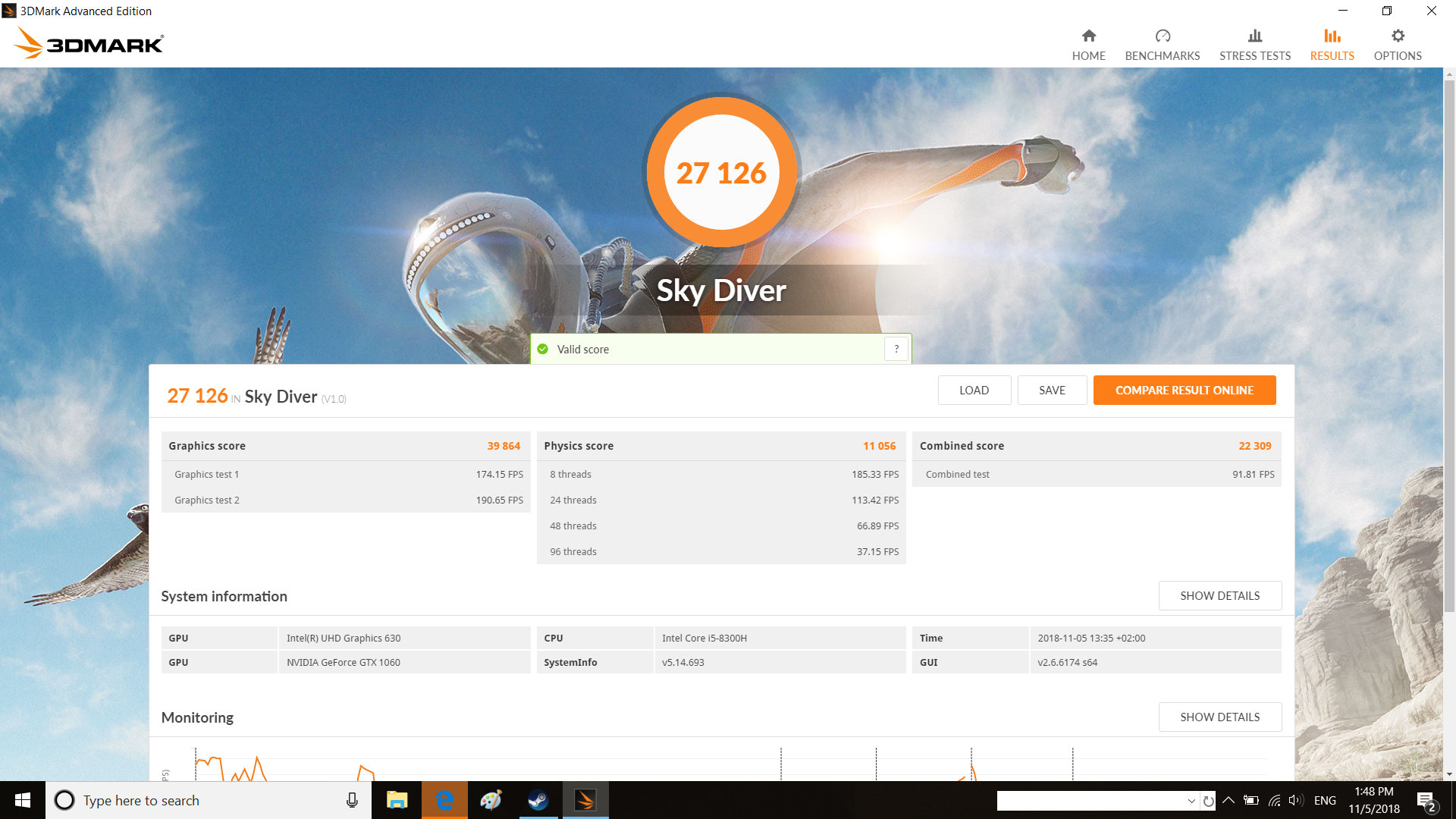Open the HOME tab
This screenshot has height=819, width=1456.
(x=1088, y=45)
